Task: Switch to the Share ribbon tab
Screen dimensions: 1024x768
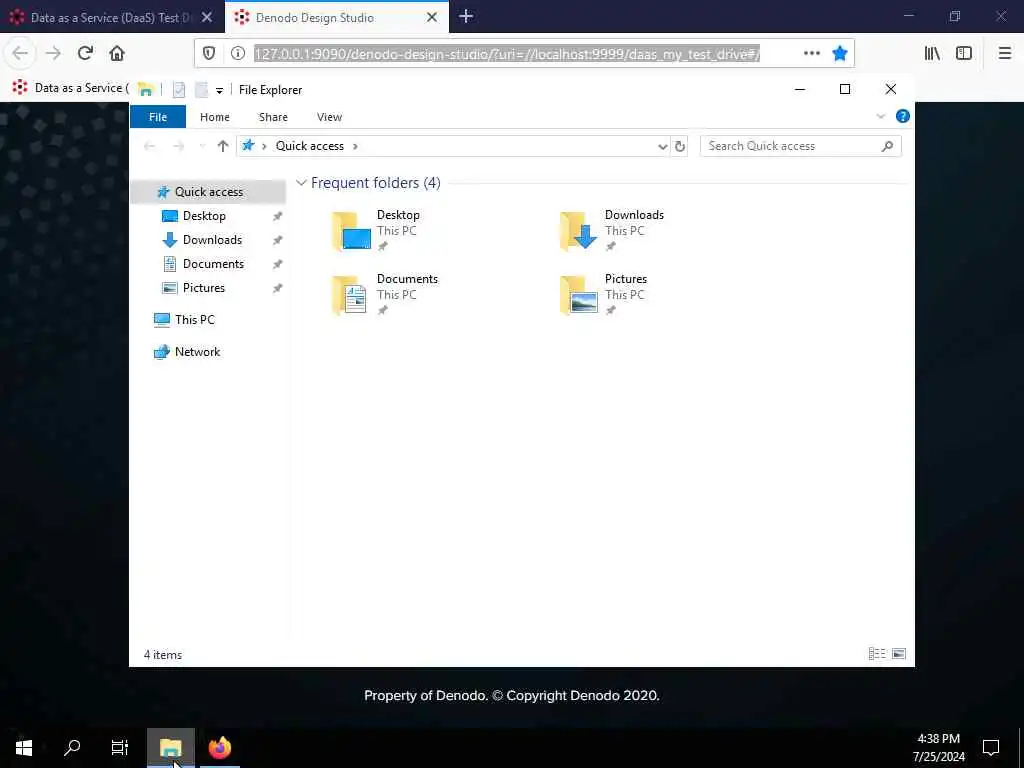Action: pyautogui.click(x=273, y=117)
